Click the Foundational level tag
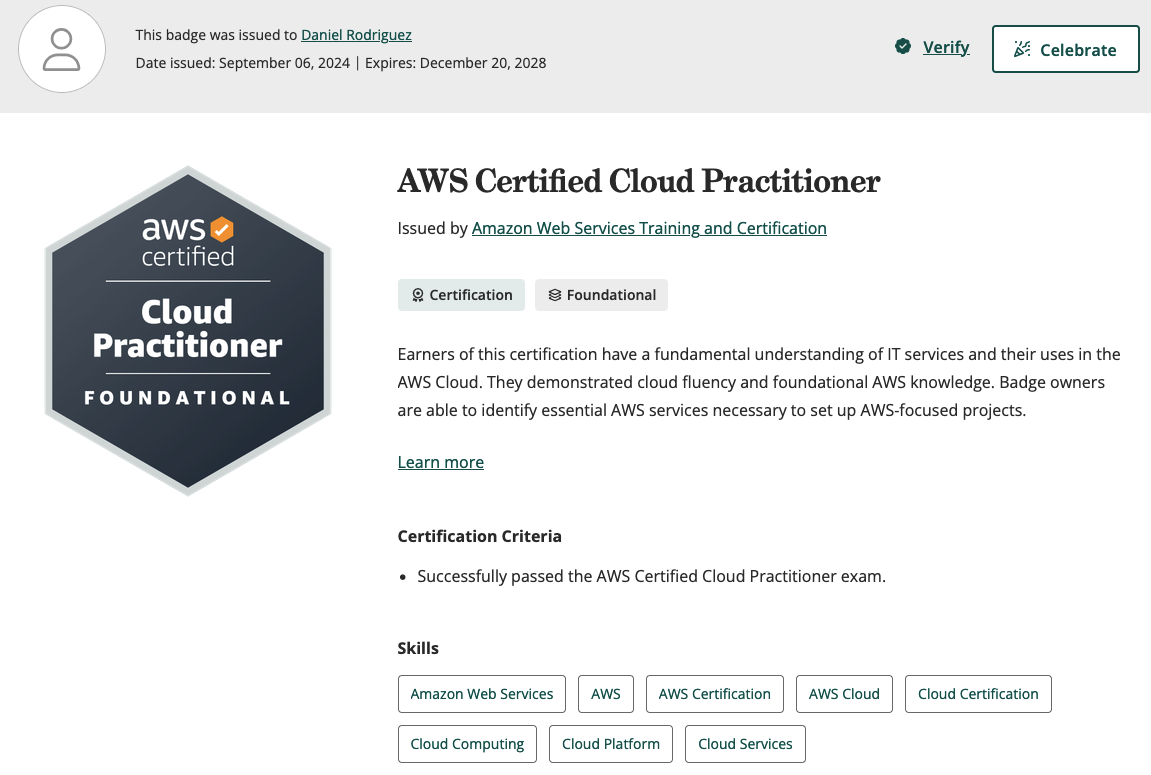The image size is (1151, 775). click(601, 295)
